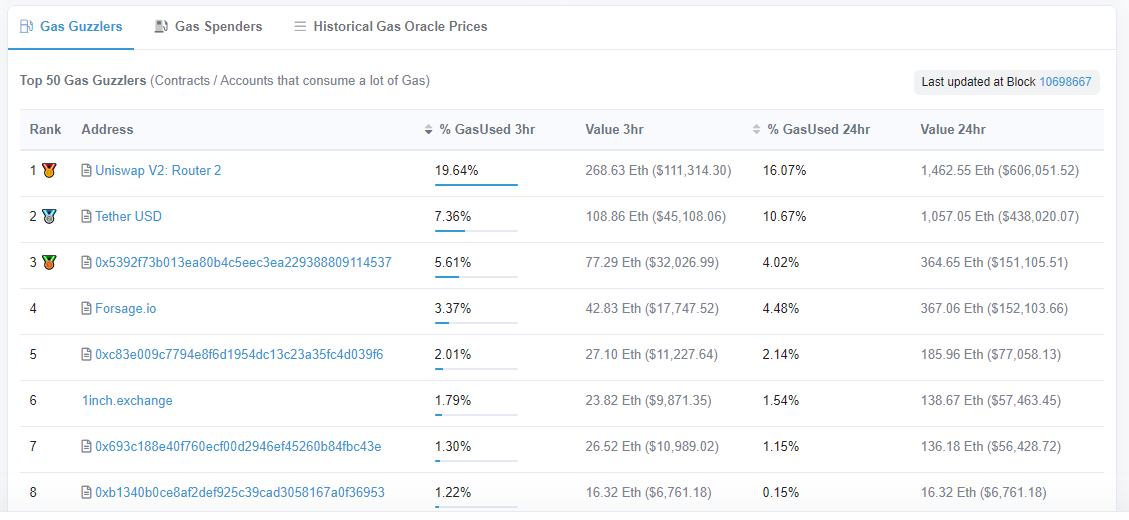Click the list icon beside Historical Gas Oracle Prices
This screenshot has width=1129, height=520.
pyautogui.click(x=300, y=27)
